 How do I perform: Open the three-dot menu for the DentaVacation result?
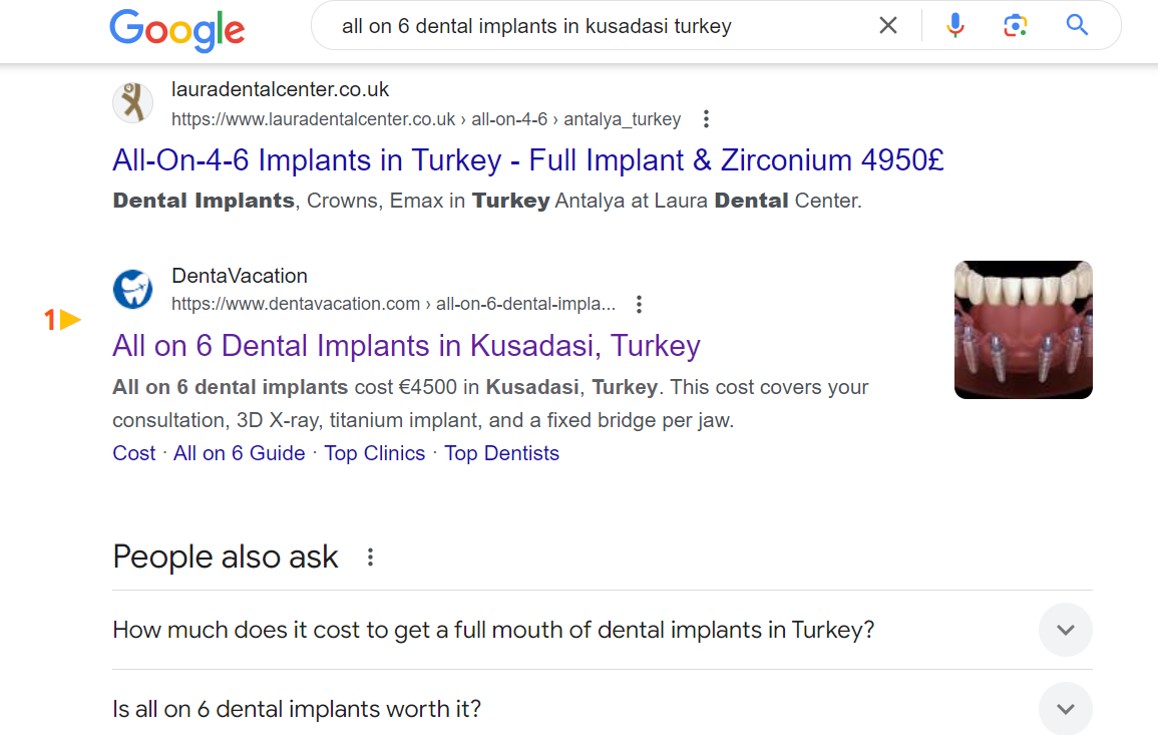tap(639, 304)
